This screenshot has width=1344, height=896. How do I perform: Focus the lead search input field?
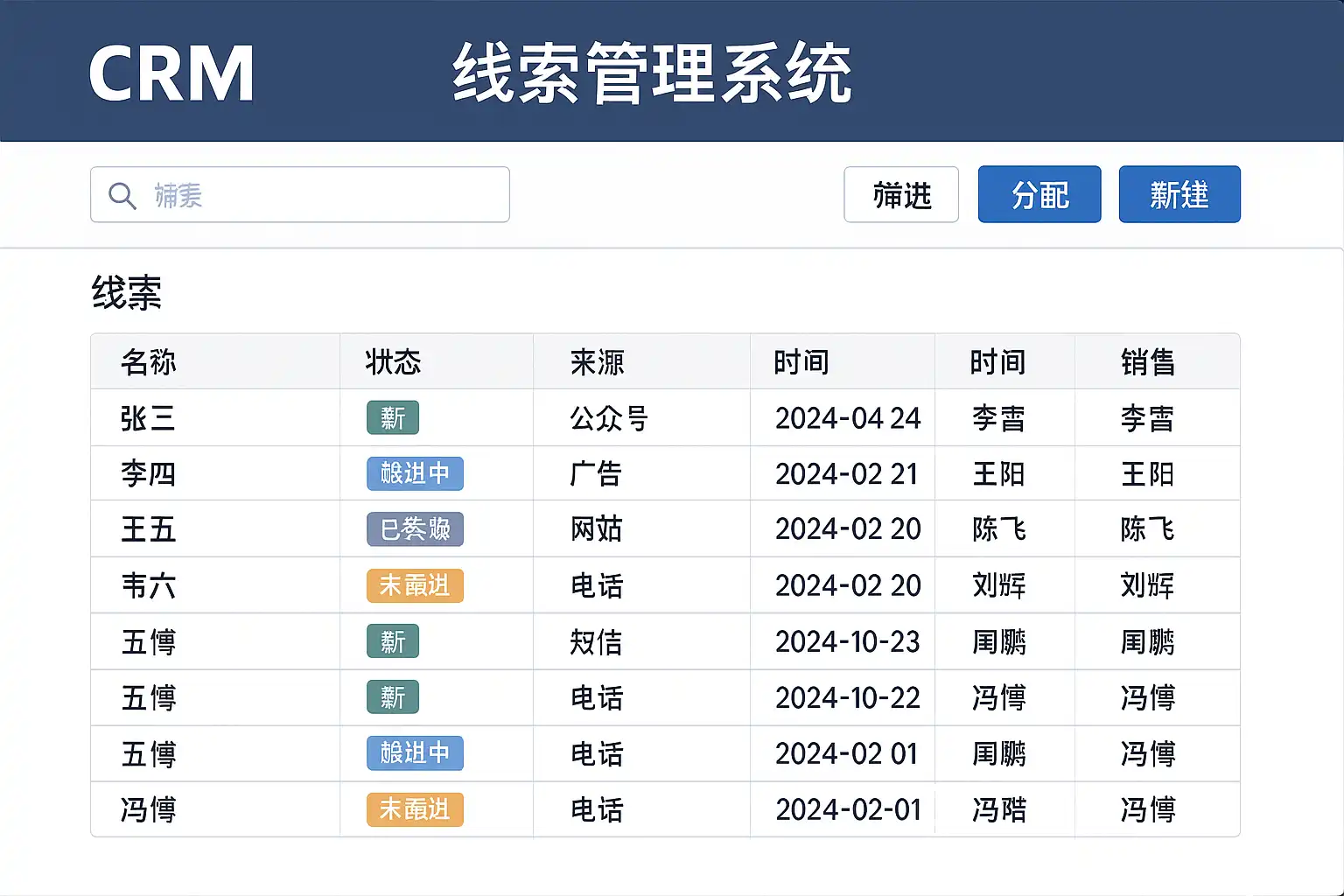coord(315,195)
